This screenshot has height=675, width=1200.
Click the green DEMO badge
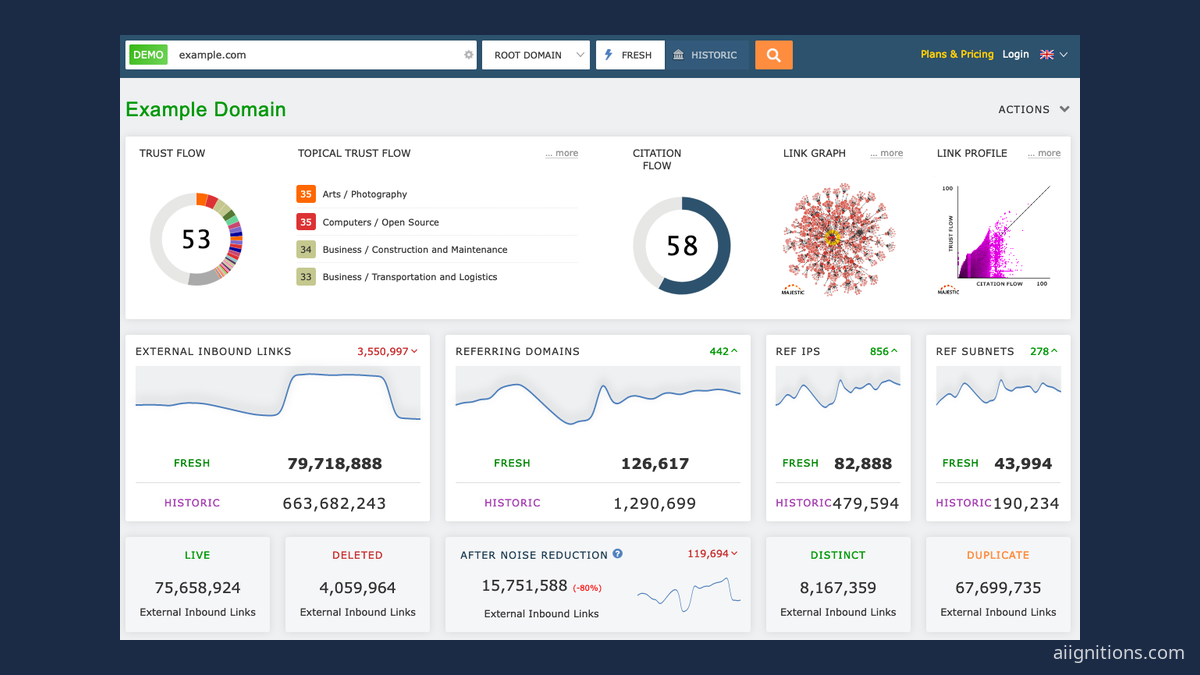click(x=148, y=55)
